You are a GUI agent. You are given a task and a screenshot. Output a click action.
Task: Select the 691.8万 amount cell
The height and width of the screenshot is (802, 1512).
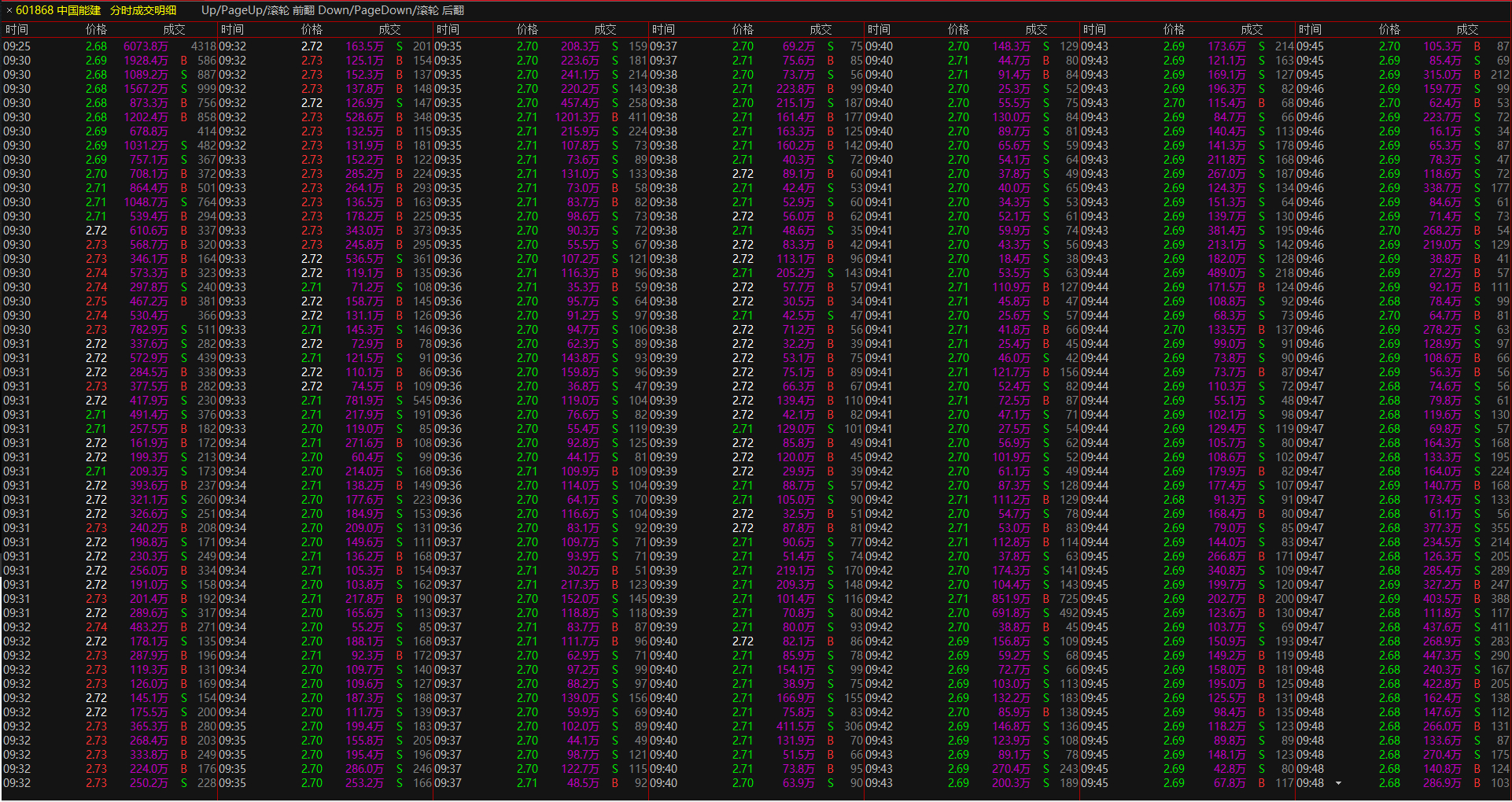[x=1011, y=613]
